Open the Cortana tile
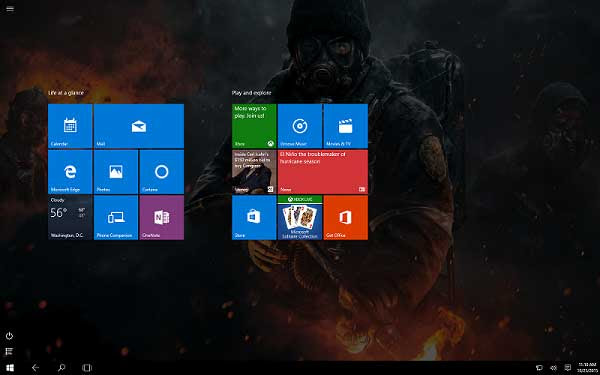This screenshot has width=600, height=375. (162, 172)
